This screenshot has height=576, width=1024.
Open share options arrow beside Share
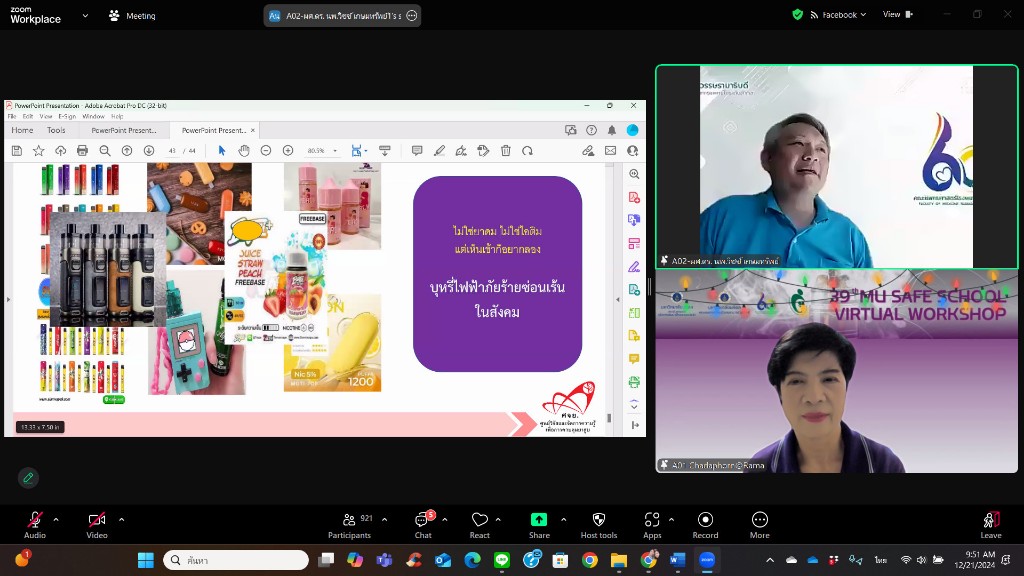[x=564, y=520]
